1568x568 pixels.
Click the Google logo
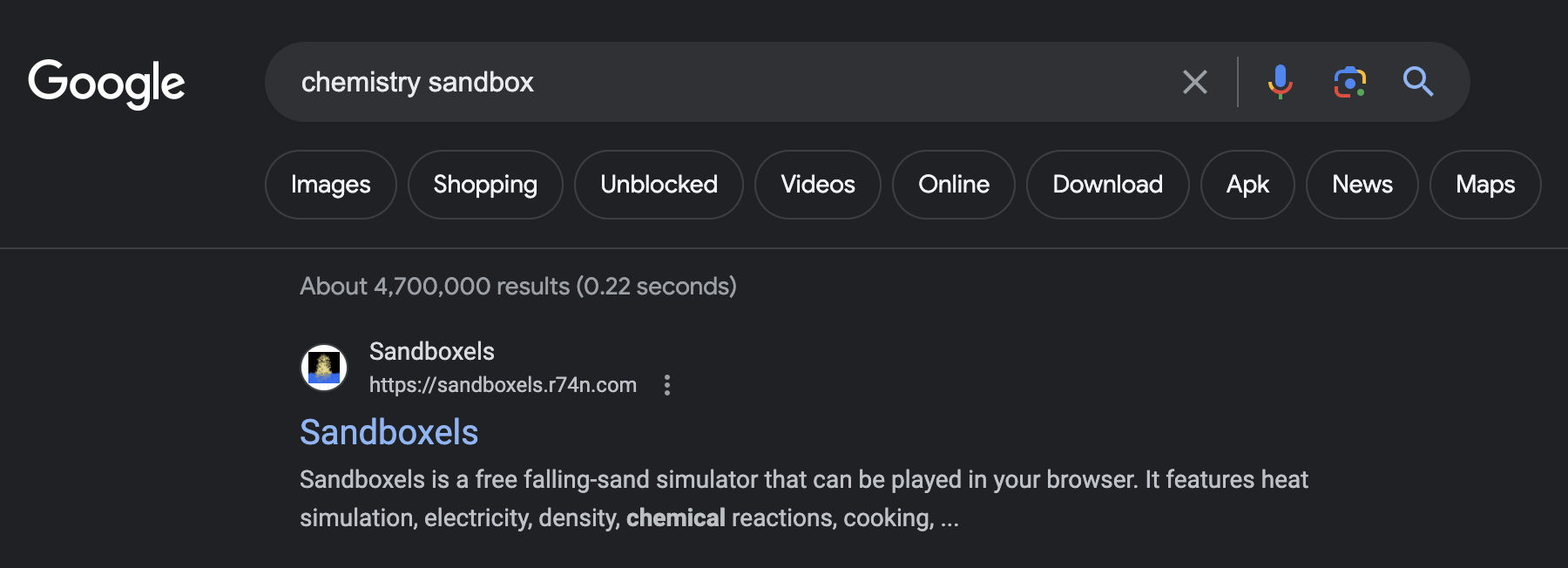[x=106, y=84]
